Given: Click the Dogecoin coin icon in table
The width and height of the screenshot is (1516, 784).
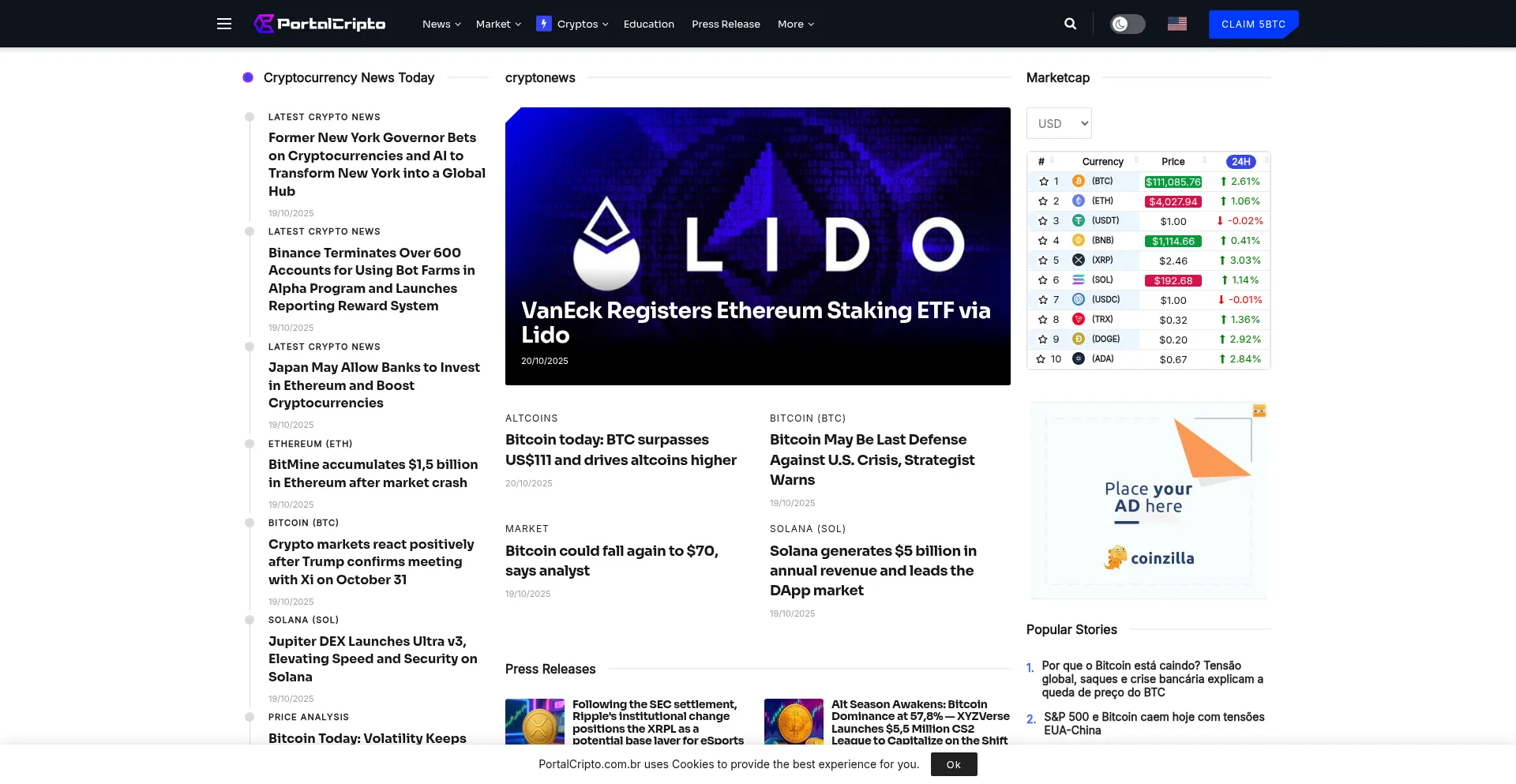Looking at the screenshot, I should pos(1078,339).
